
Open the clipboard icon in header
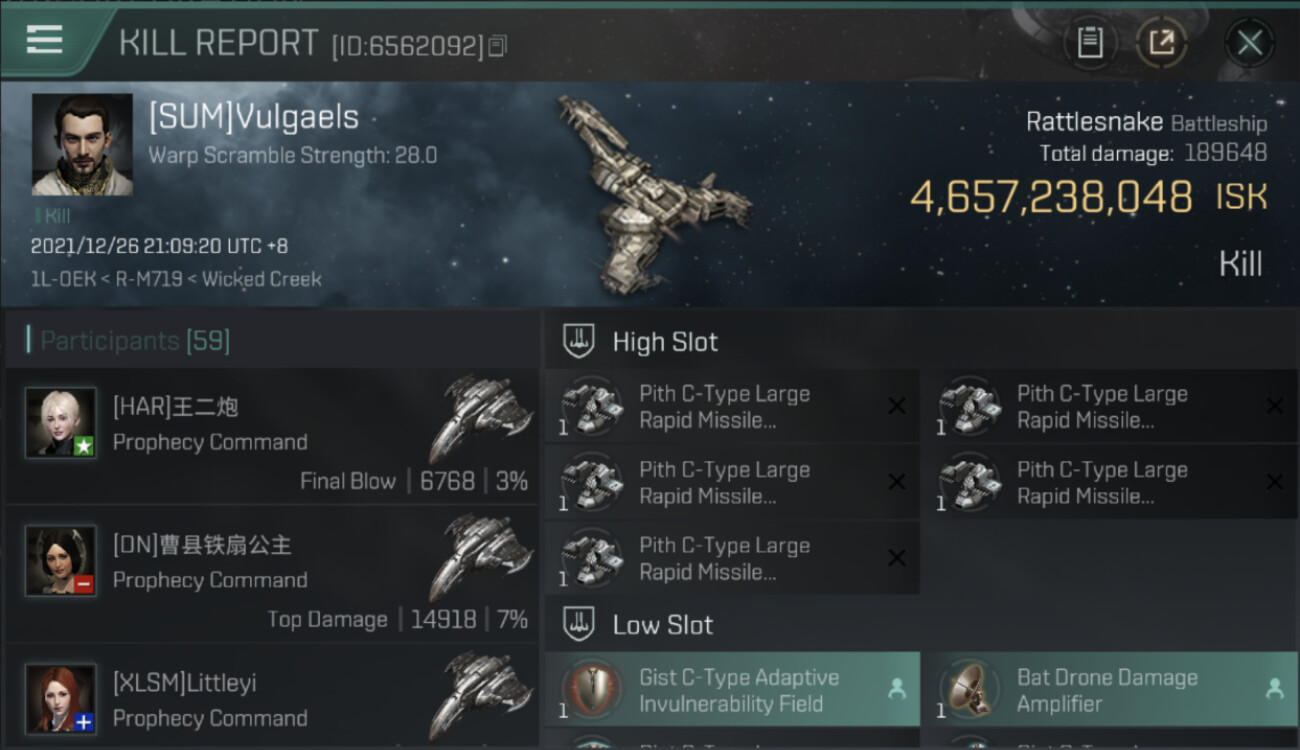point(1089,43)
